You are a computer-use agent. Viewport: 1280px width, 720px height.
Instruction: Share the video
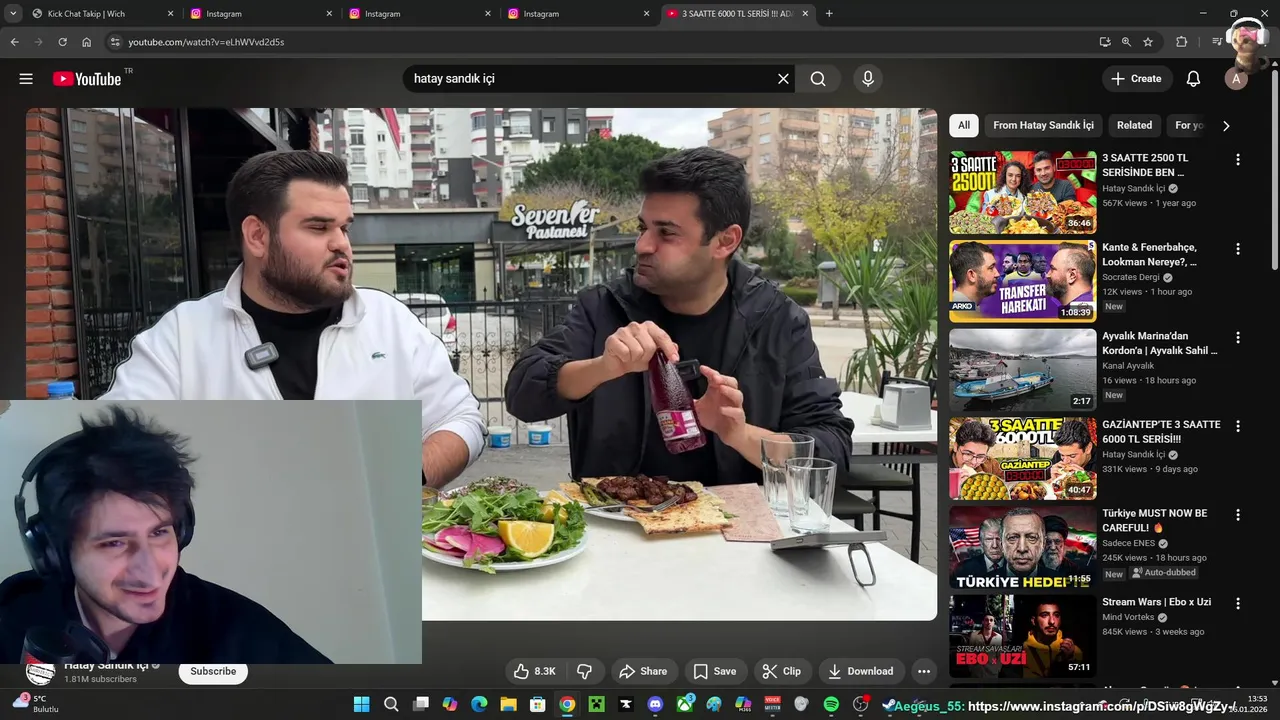pos(643,671)
